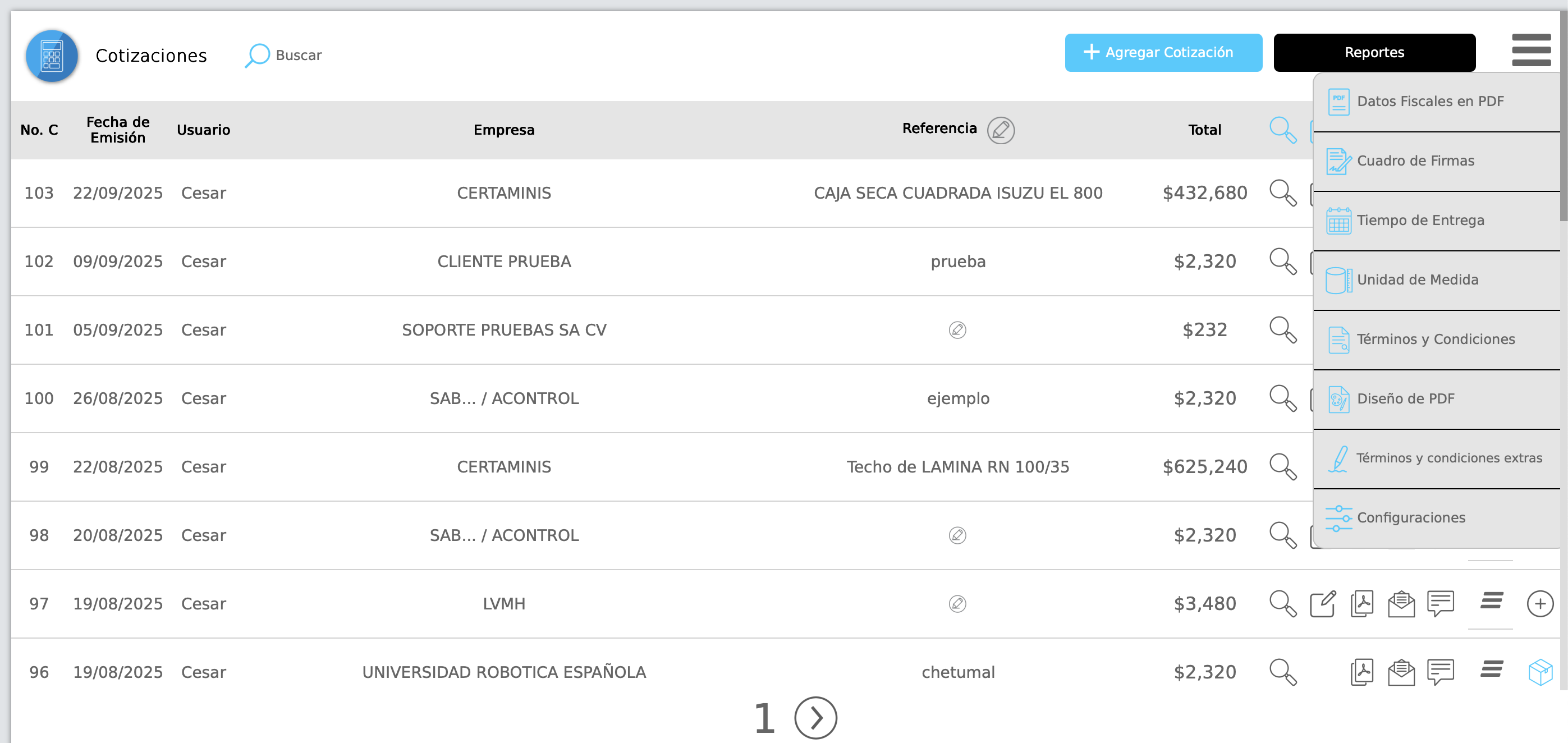Send quotation 97 by email icon
This screenshot has width=1568, height=743.
pos(1401,604)
